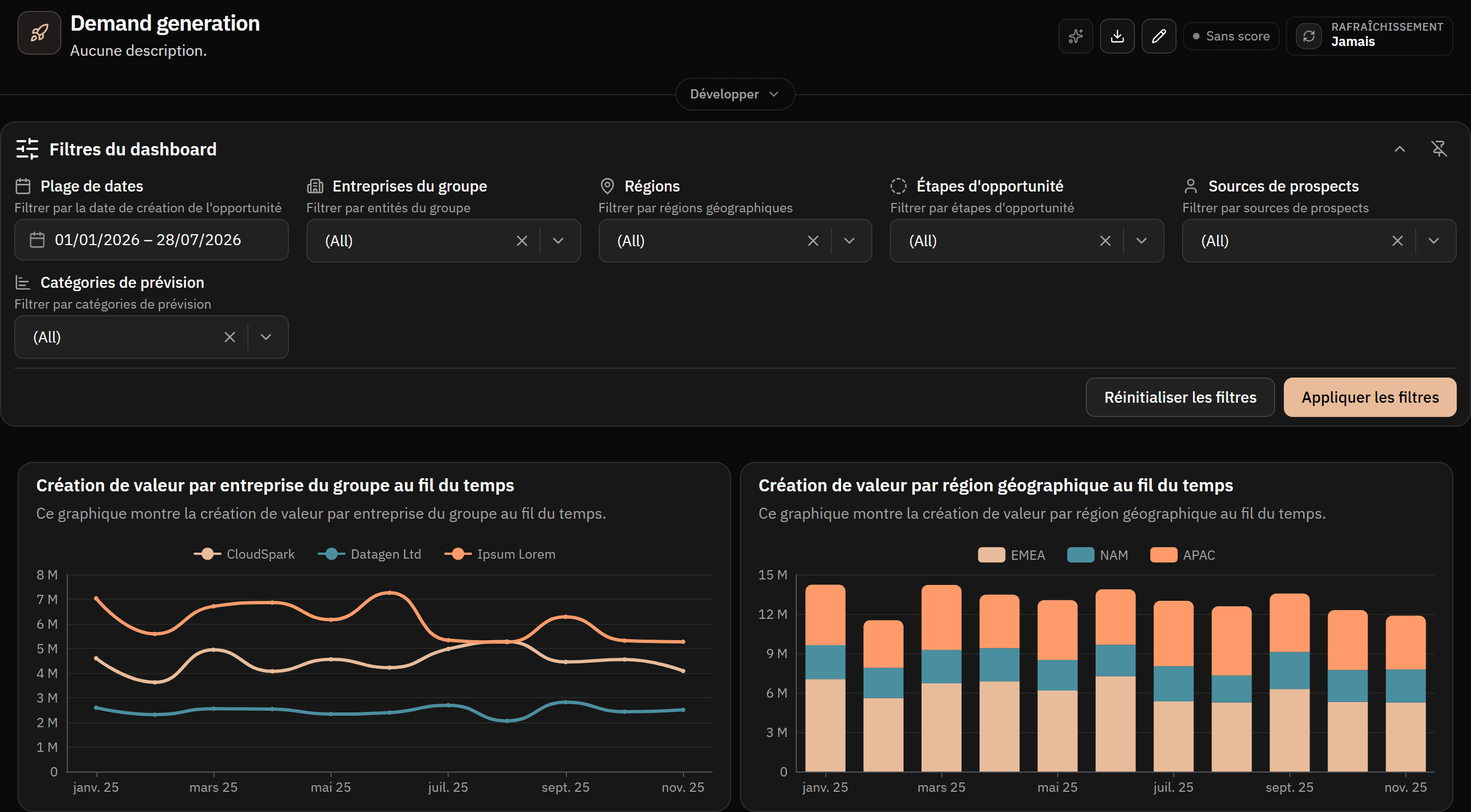The height and width of the screenshot is (812, 1471).
Task: Clear the Catégories de prévision filter
Action: 229,338
